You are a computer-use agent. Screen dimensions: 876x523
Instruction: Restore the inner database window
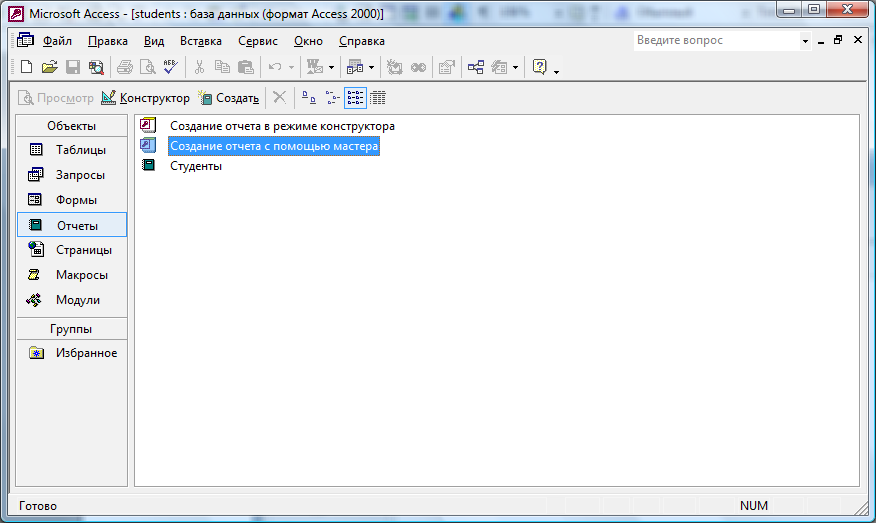click(838, 40)
